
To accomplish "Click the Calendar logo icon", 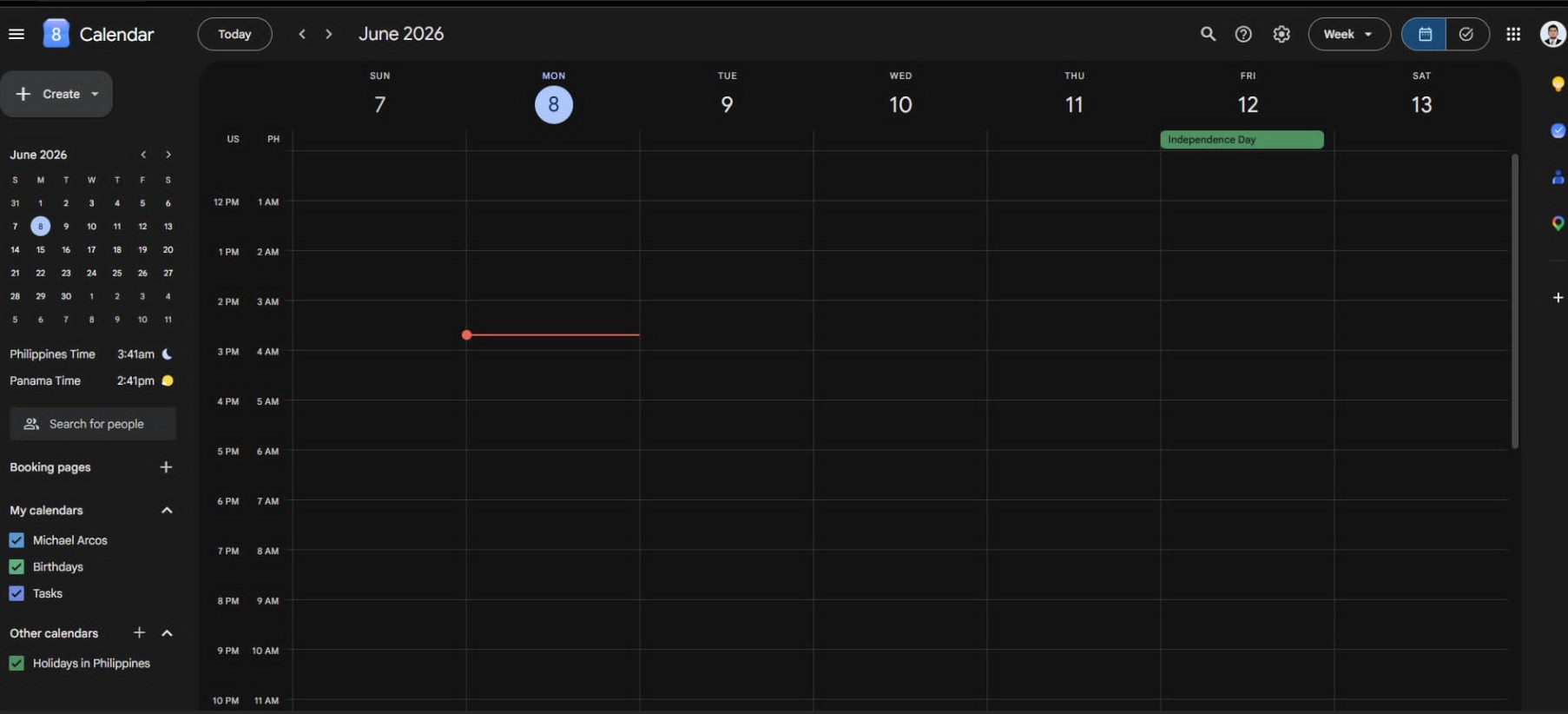I will [x=56, y=34].
